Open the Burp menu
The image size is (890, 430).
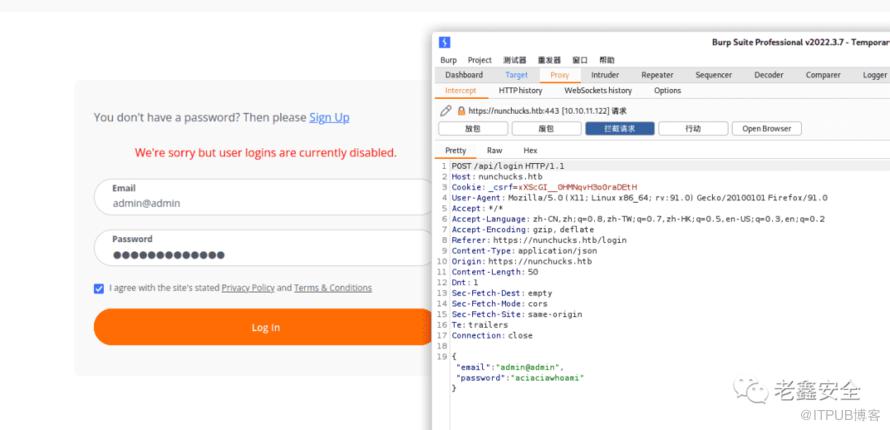point(448,60)
